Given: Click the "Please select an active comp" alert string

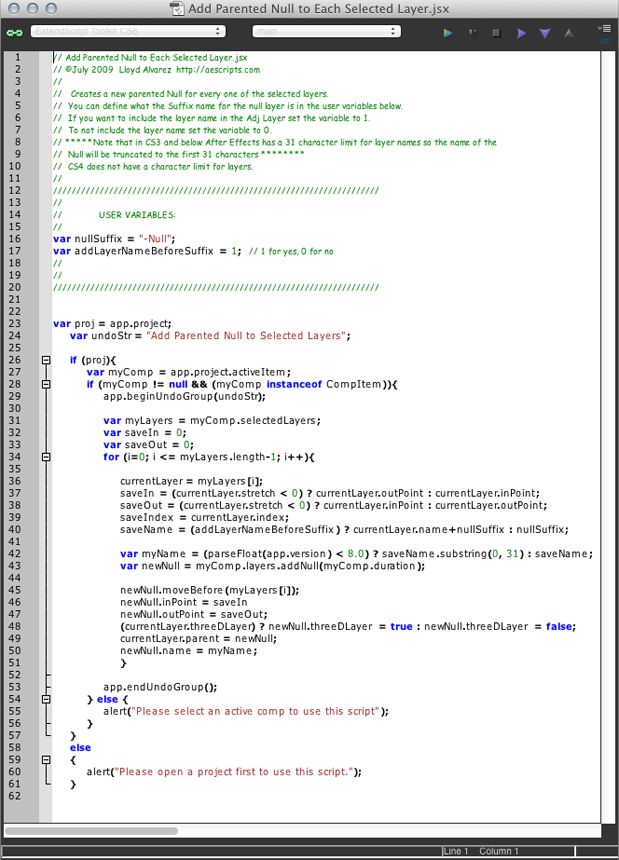Looking at the screenshot, I should tap(255, 711).
